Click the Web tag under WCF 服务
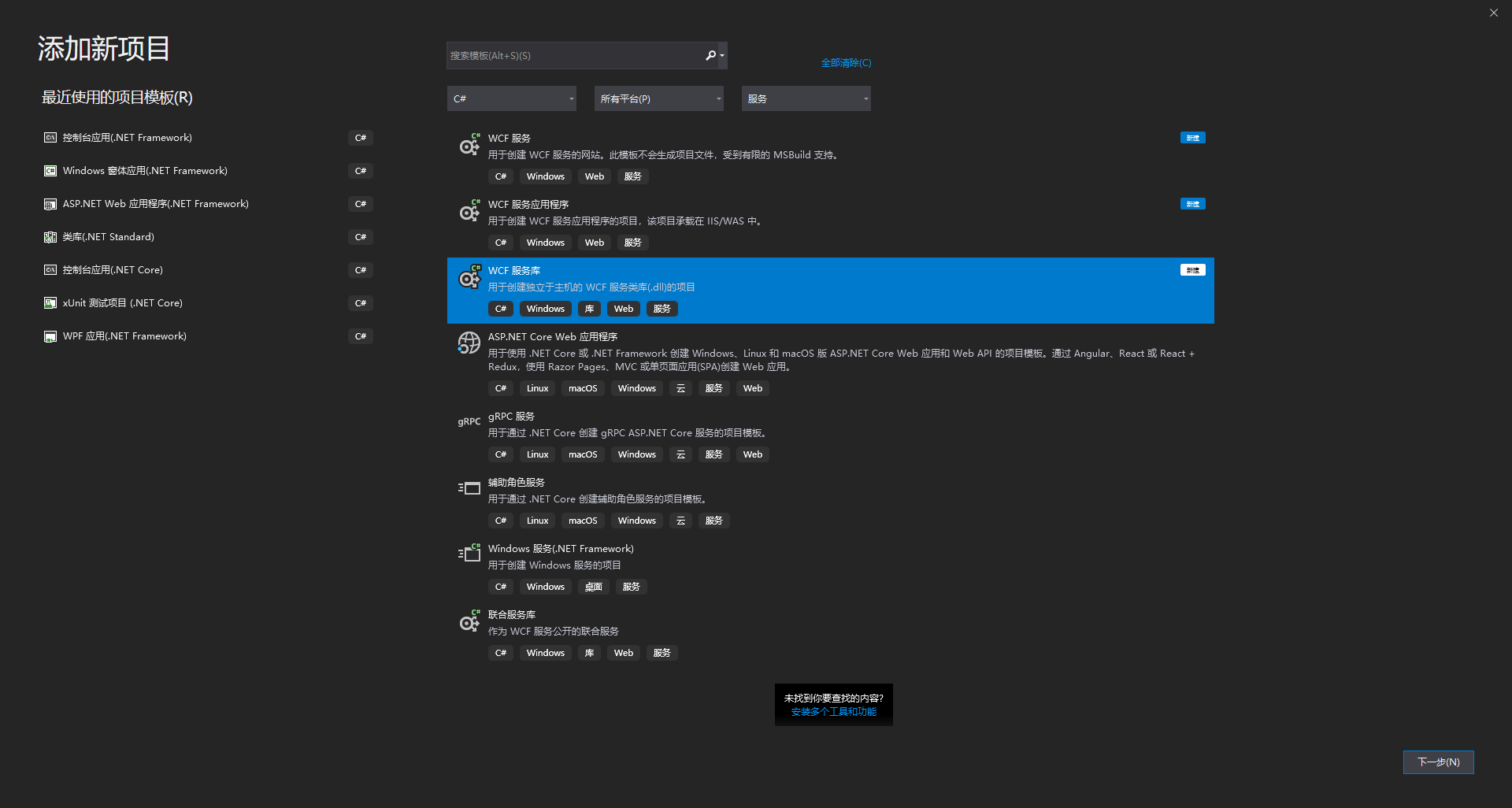 (x=595, y=176)
